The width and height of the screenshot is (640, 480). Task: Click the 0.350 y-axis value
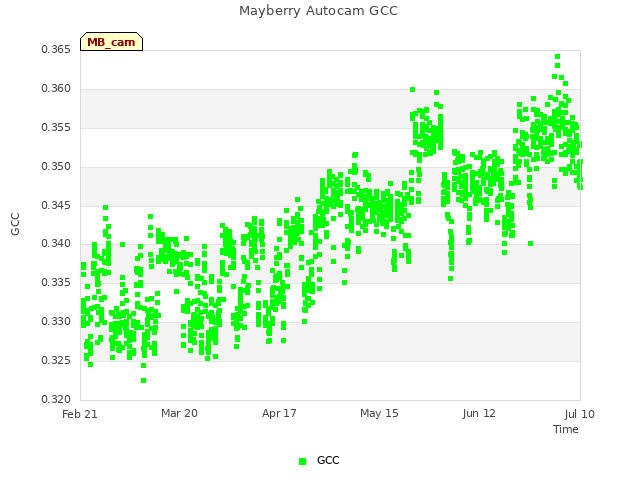click(x=56, y=167)
